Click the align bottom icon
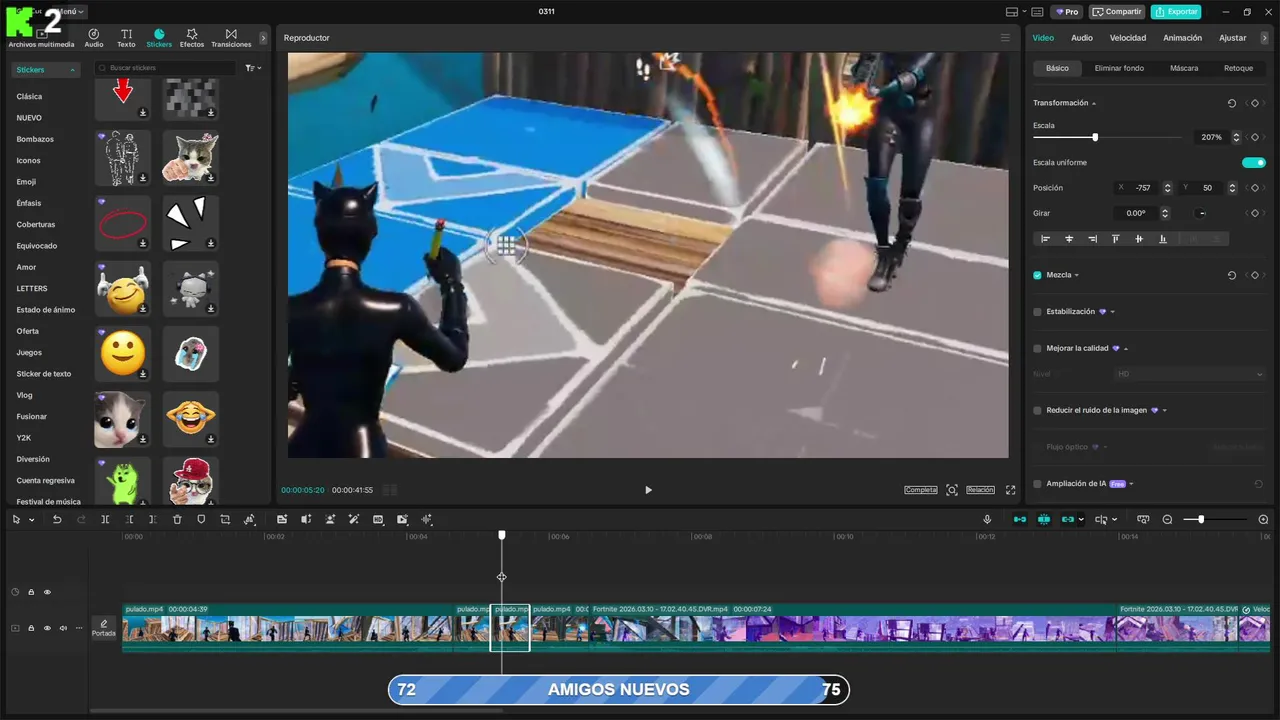The width and height of the screenshot is (1280, 720). tap(1162, 239)
